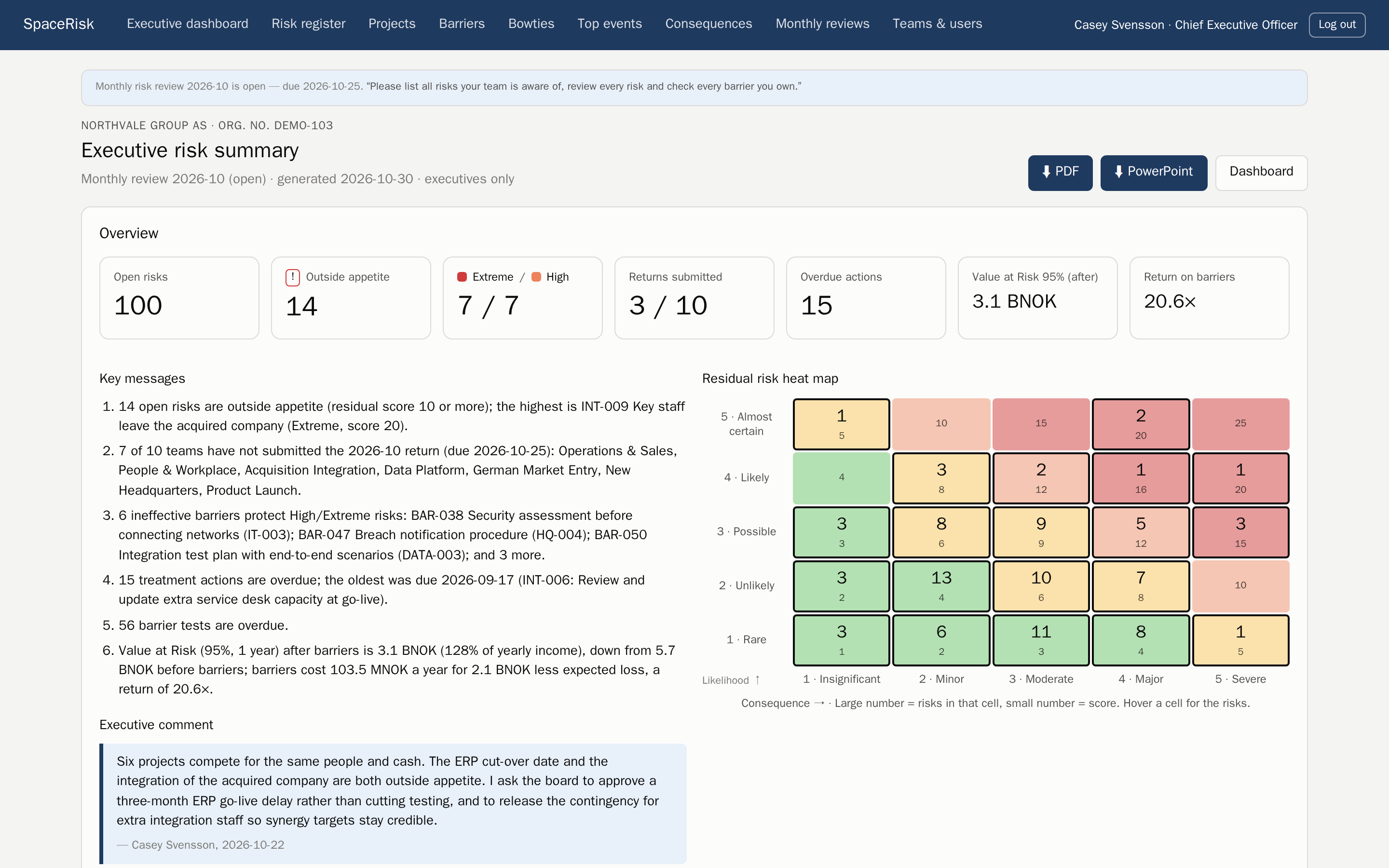Click Almost certain / Major cell, score 20
This screenshot has height=868, width=1389.
pos(1141,424)
